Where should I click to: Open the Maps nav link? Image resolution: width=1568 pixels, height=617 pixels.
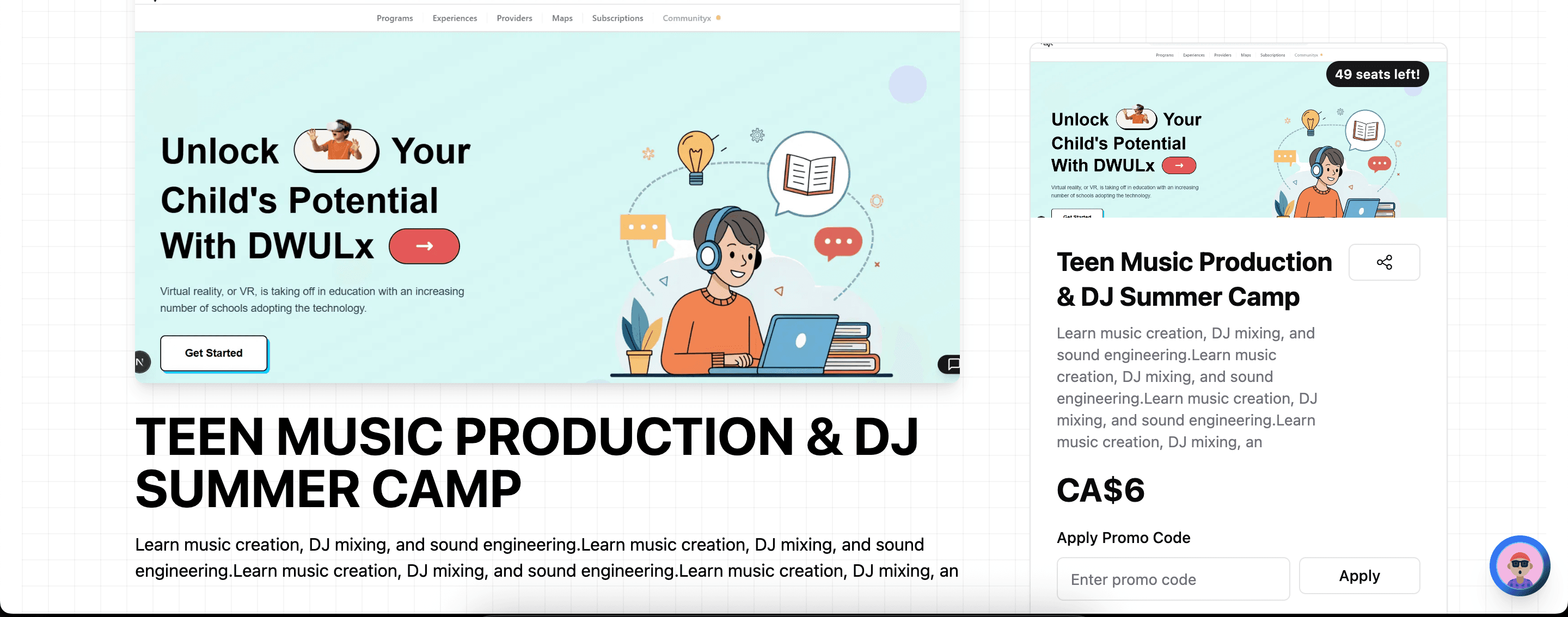pyautogui.click(x=562, y=18)
